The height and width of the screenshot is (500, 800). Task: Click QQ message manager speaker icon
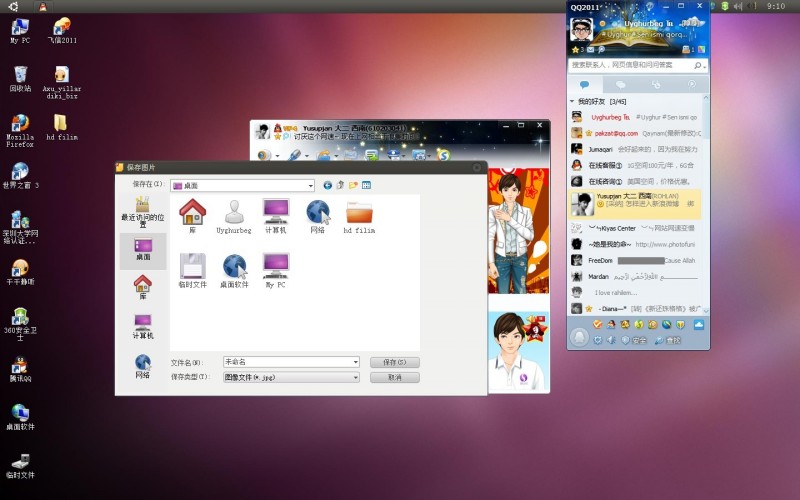coord(611,340)
